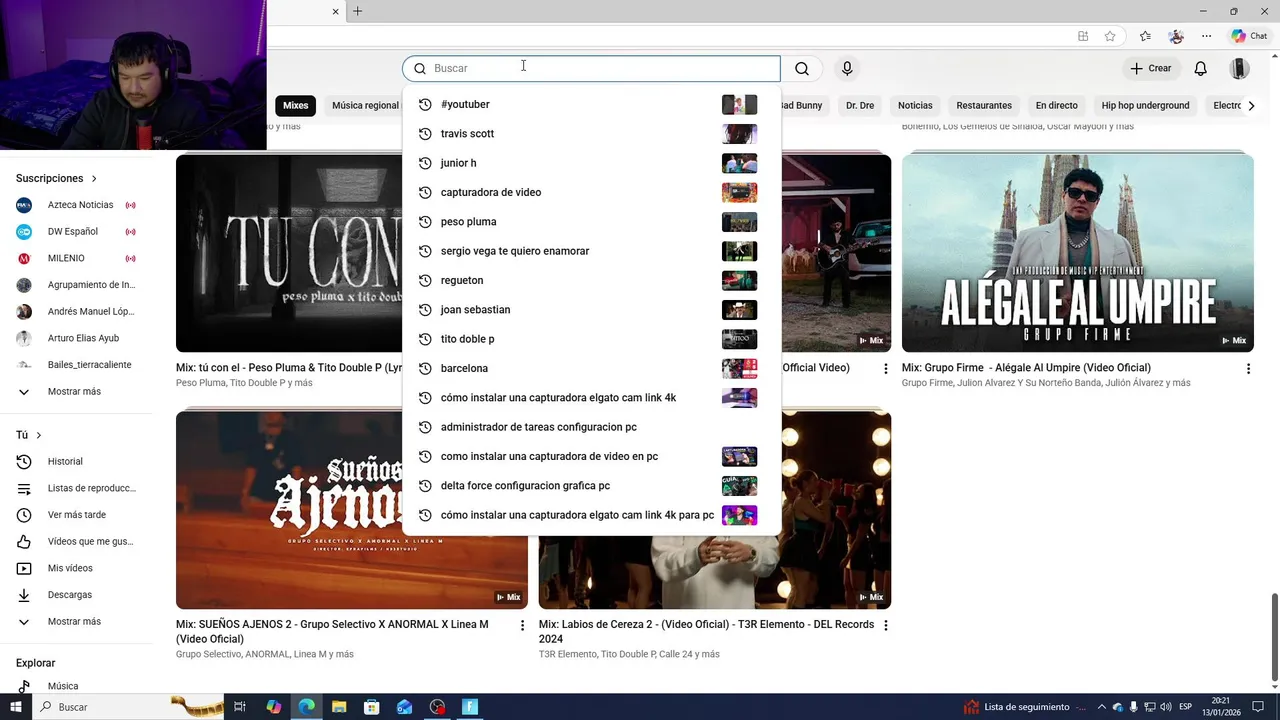The height and width of the screenshot is (720, 1280).
Task: Start voice search with microphone icon
Action: point(847,69)
